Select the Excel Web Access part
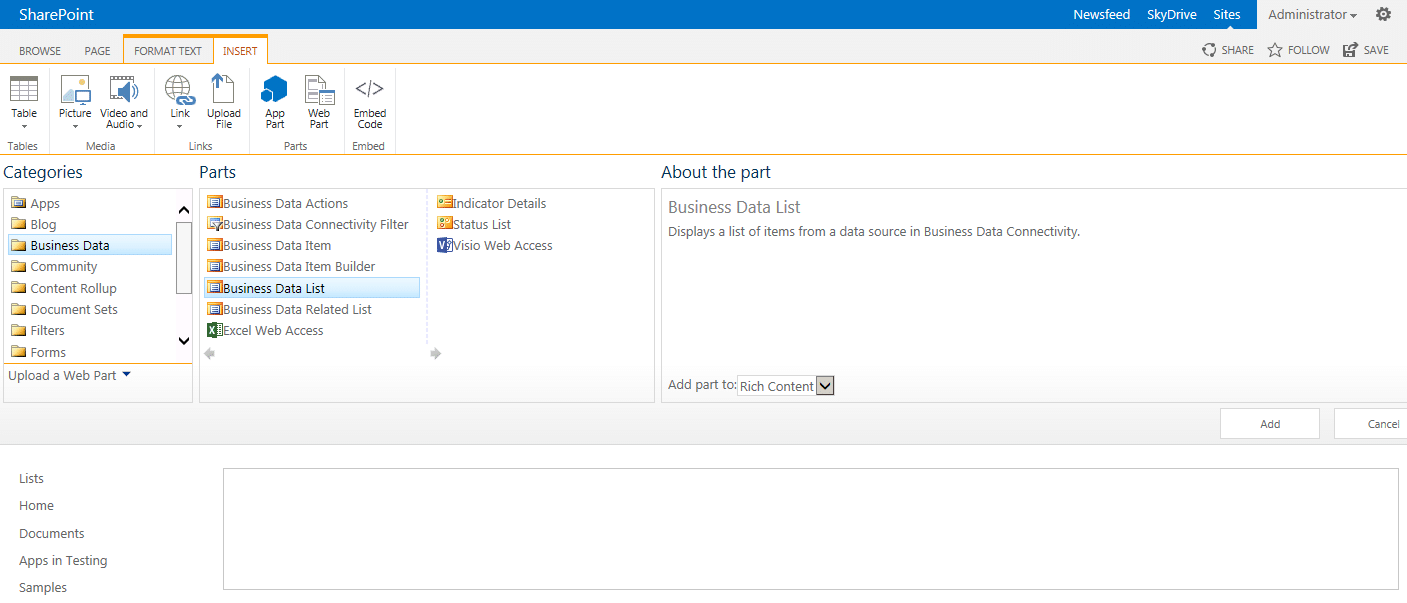Viewport: 1407px width, 603px height. (x=265, y=330)
